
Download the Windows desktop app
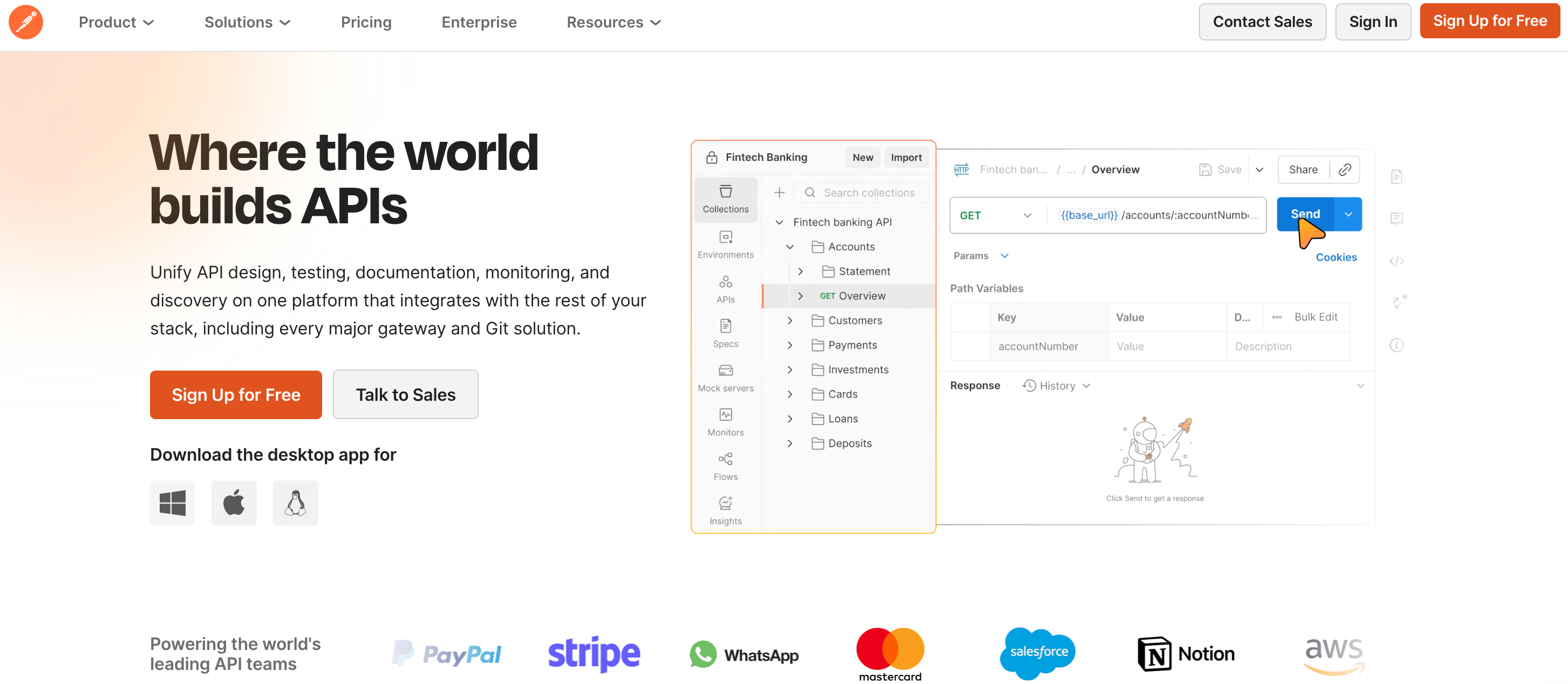point(172,503)
